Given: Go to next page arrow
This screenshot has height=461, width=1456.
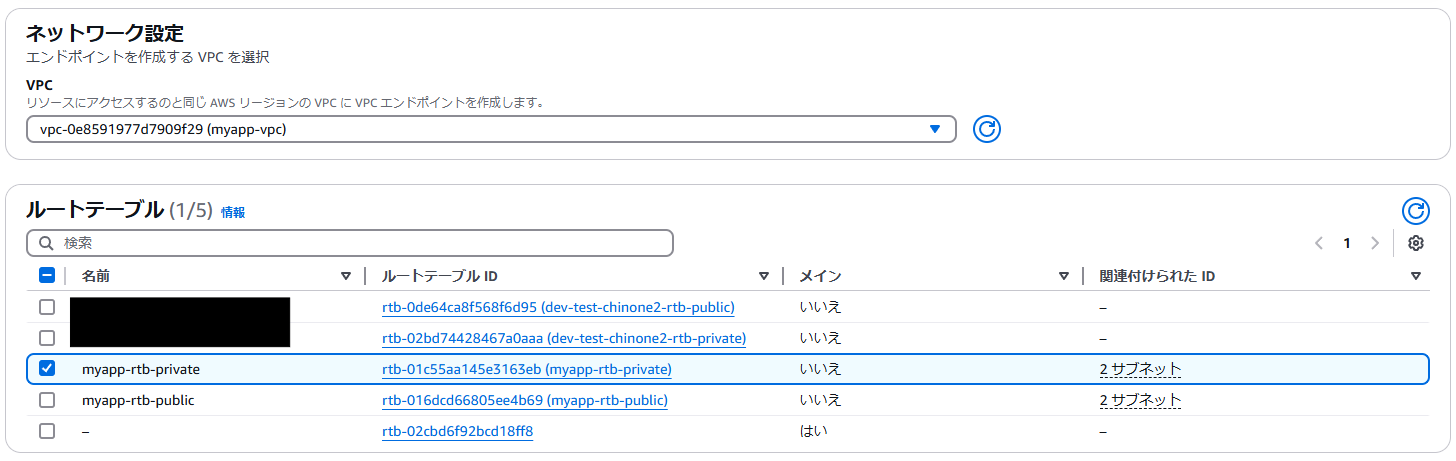Looking at the screenshot, I should [x=1375, y=243].
